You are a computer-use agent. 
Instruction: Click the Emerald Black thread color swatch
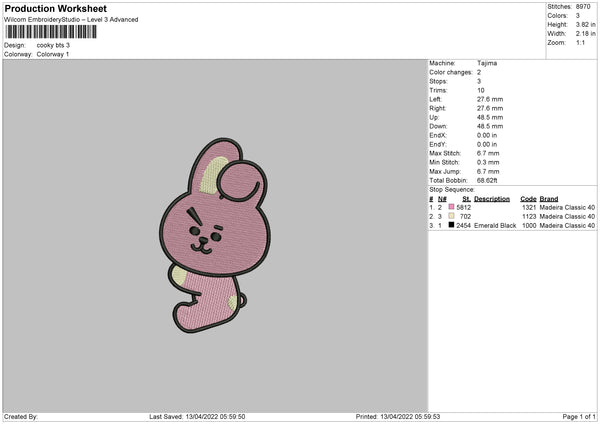pos(452,225)
